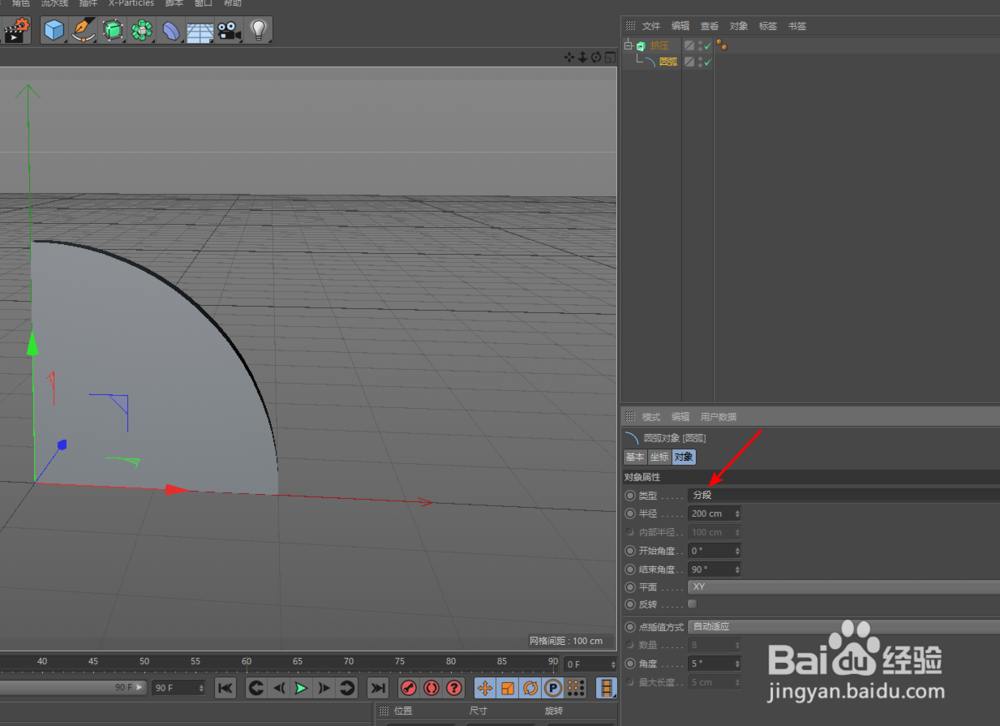
Task: Click the 角度 field showing 5°
Action: (x=714, y=663)
